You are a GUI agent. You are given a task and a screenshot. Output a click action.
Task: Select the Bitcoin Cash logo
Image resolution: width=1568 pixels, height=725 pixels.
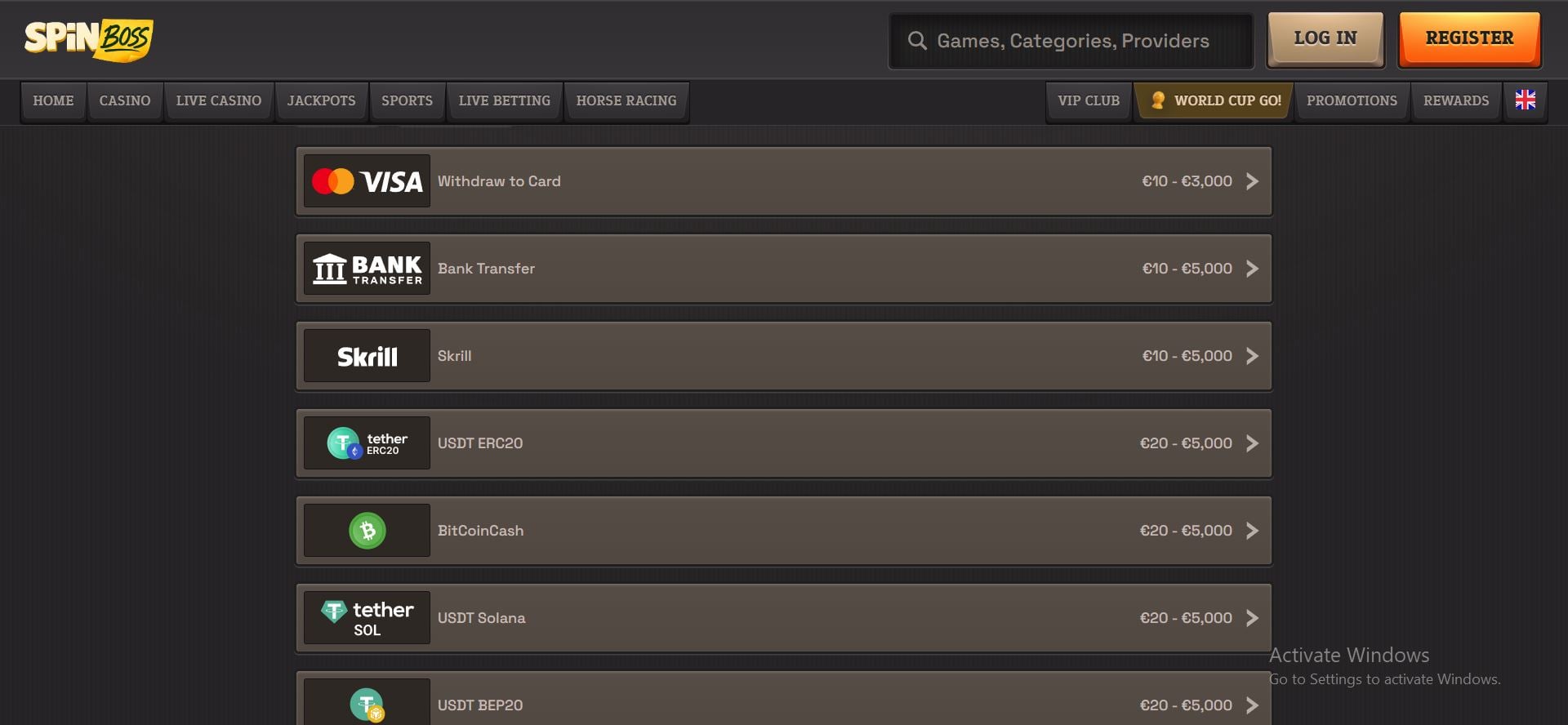pyautogui.click(x=367, y=531)
